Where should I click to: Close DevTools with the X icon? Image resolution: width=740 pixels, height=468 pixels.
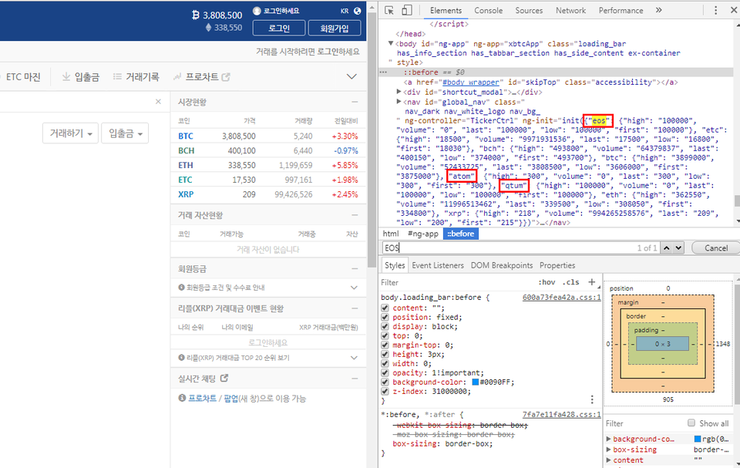click(x=734, y=10)
